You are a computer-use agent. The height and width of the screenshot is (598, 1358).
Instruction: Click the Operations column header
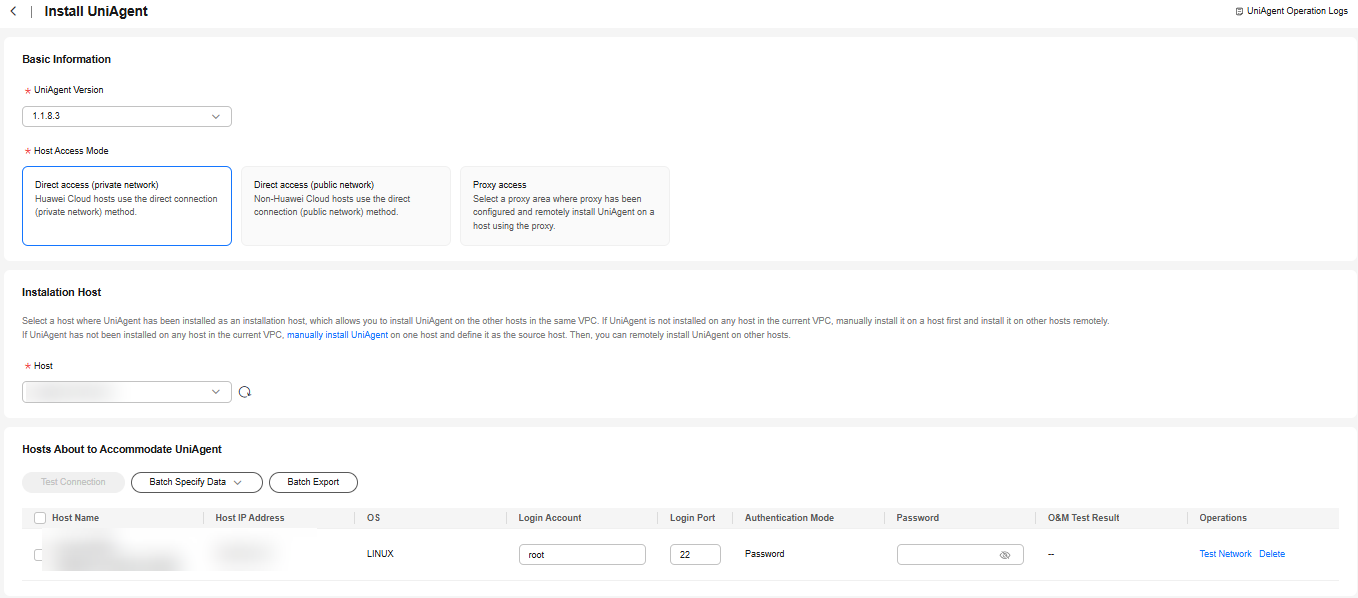pyautogui.click(x=1223, y=518)
